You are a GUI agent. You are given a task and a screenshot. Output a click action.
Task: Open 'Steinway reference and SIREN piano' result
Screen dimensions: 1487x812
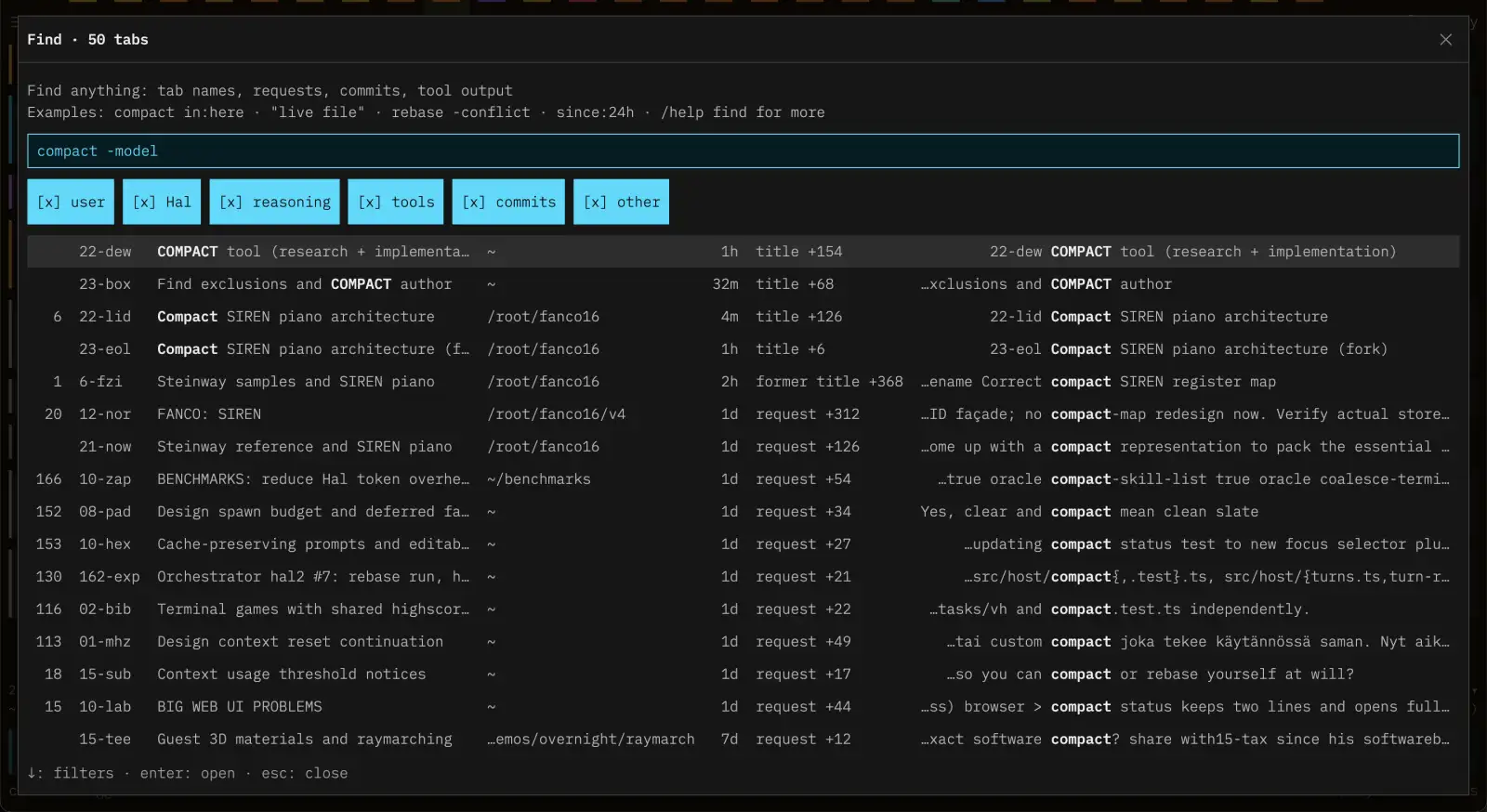pyautogui.click(x=743, y=447)
